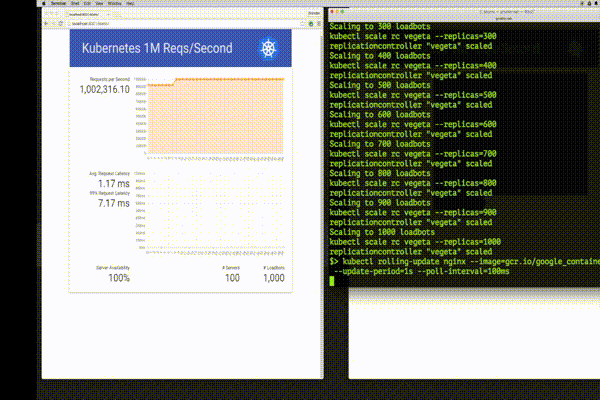Open the Terminal application menu
Screen dimensions: 600x400
pos(59,3)
